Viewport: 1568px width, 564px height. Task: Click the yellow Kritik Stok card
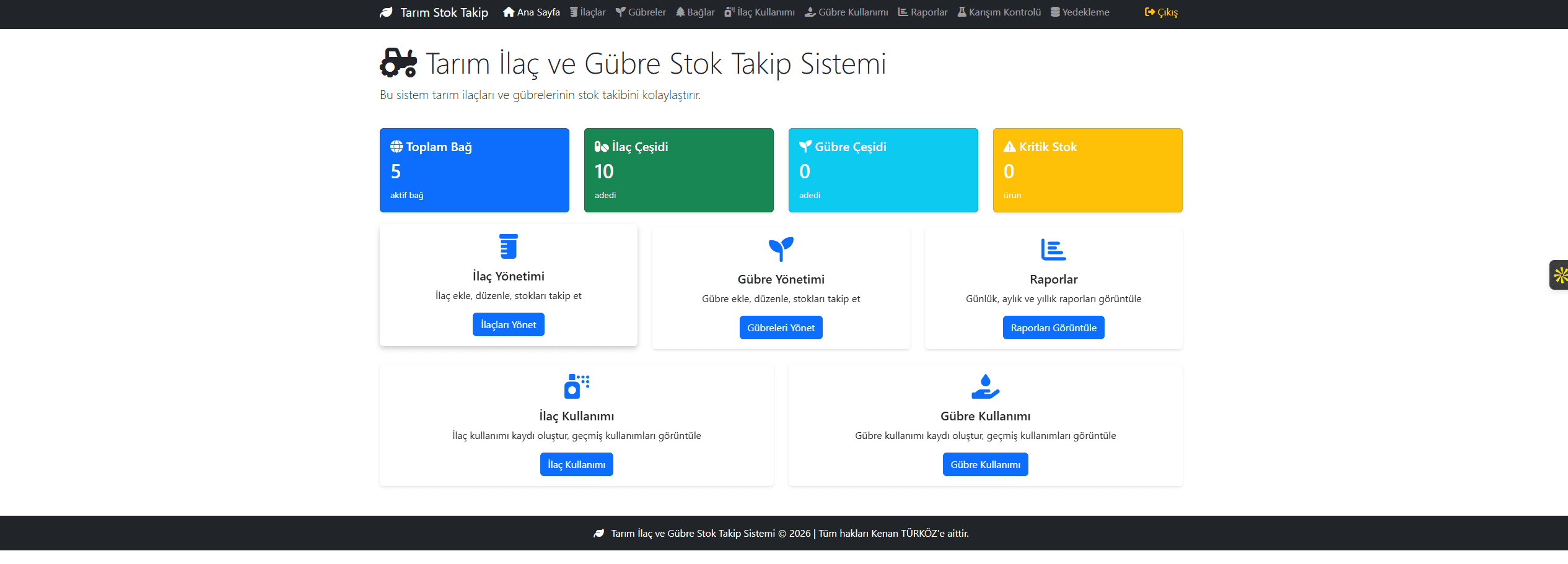coord(1087,170)
